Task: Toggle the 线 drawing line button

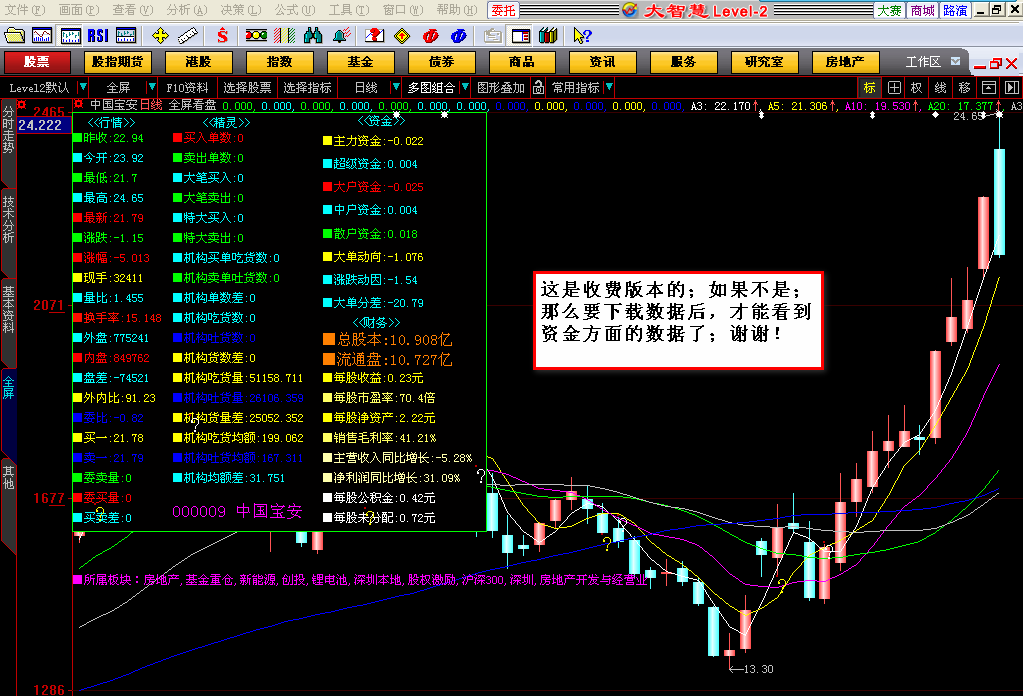Action: (x=940, y=87)
